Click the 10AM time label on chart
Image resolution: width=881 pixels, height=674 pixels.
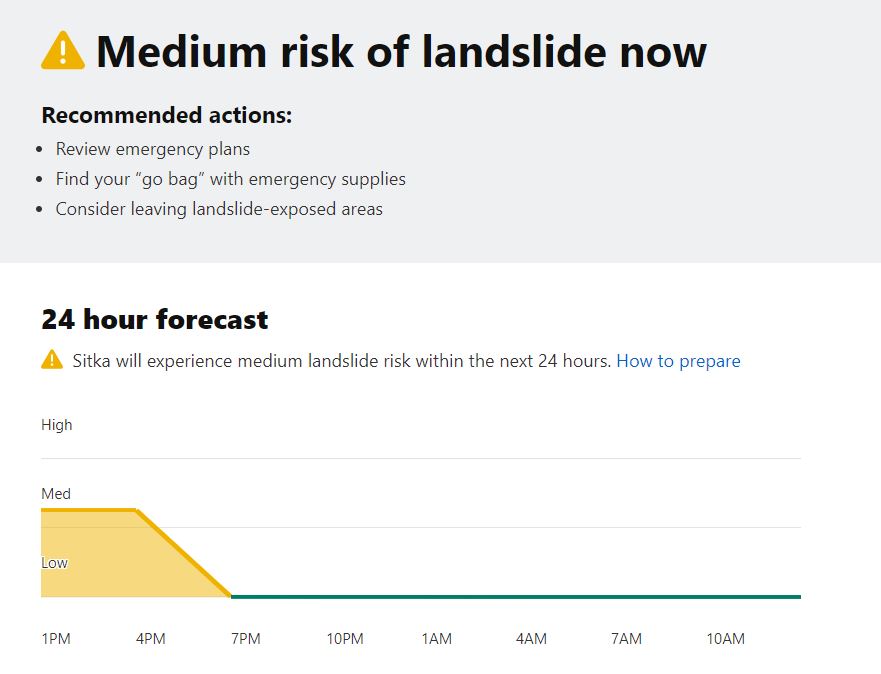726,639
